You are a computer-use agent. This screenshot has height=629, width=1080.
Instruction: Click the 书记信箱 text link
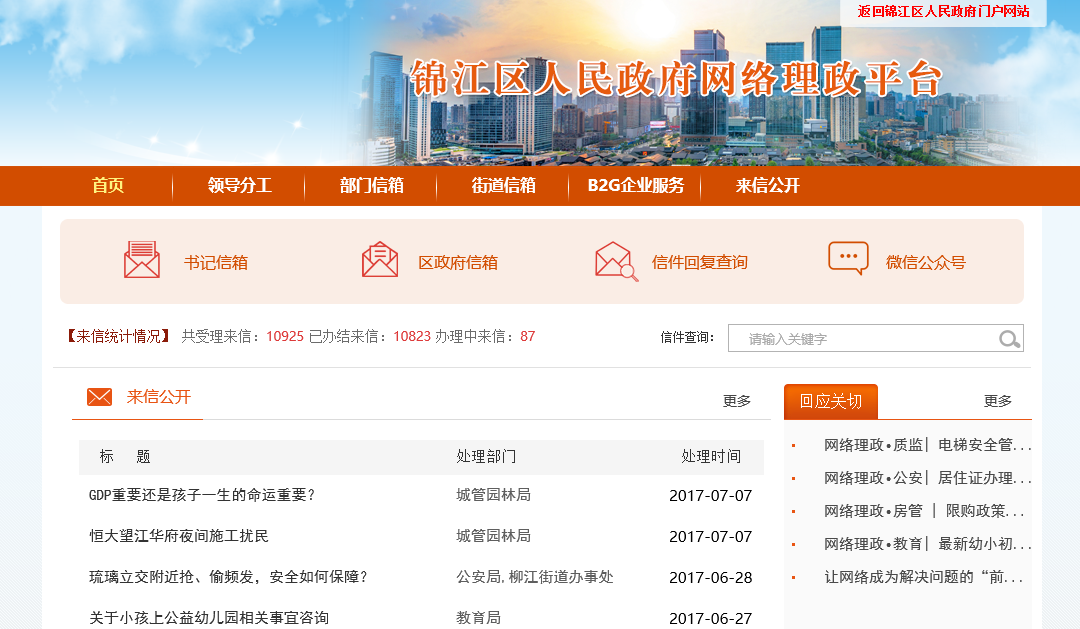[x=216, y=262]
